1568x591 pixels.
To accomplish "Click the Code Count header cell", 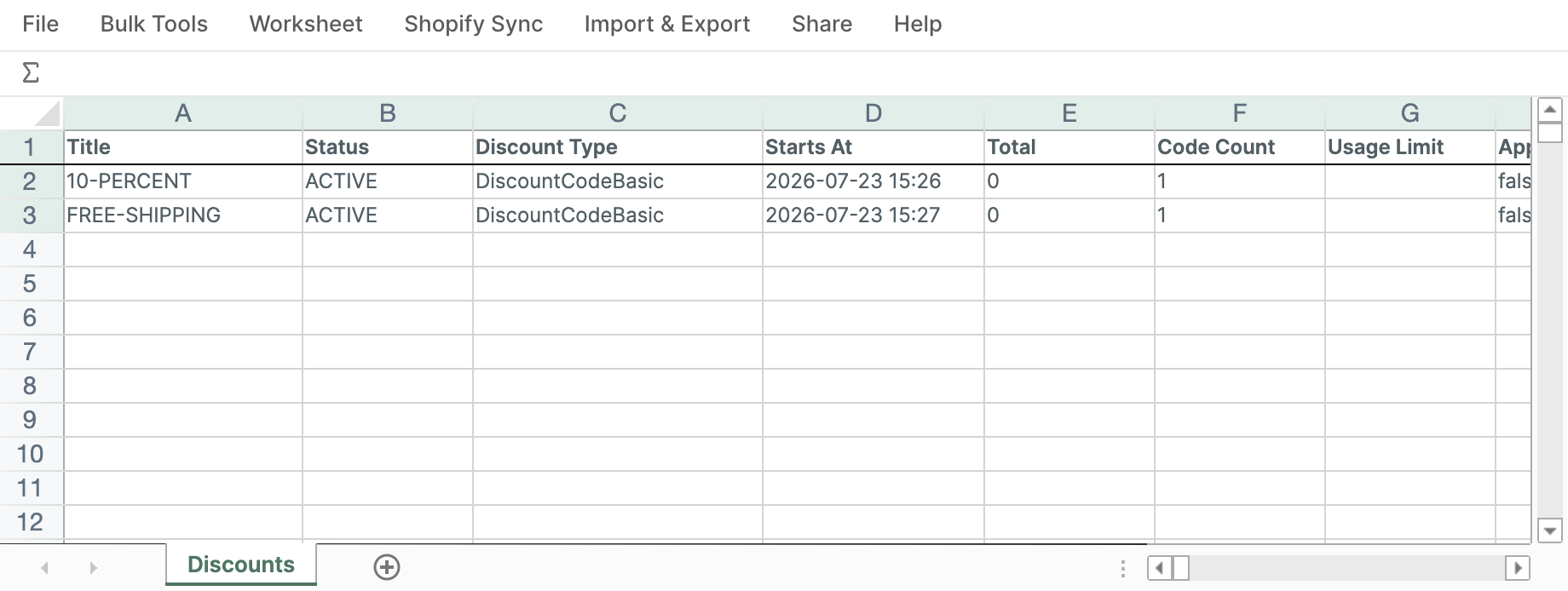I will click(x=1240, y=147).
